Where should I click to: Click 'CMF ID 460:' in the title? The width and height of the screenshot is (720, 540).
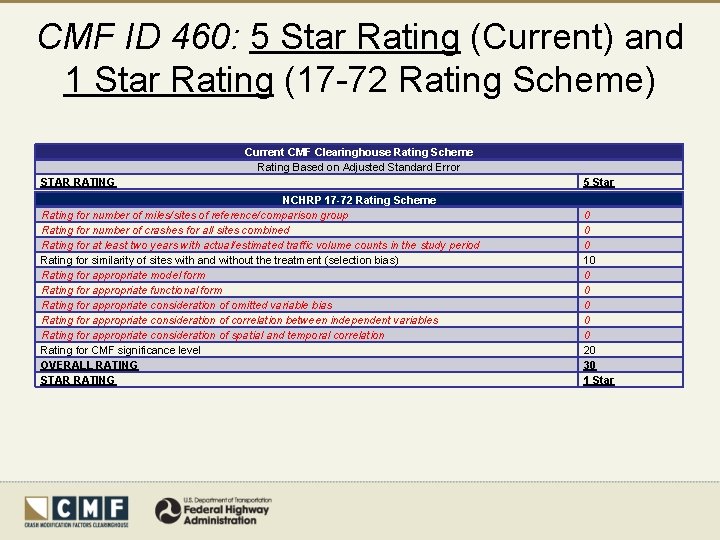[139, 37]
